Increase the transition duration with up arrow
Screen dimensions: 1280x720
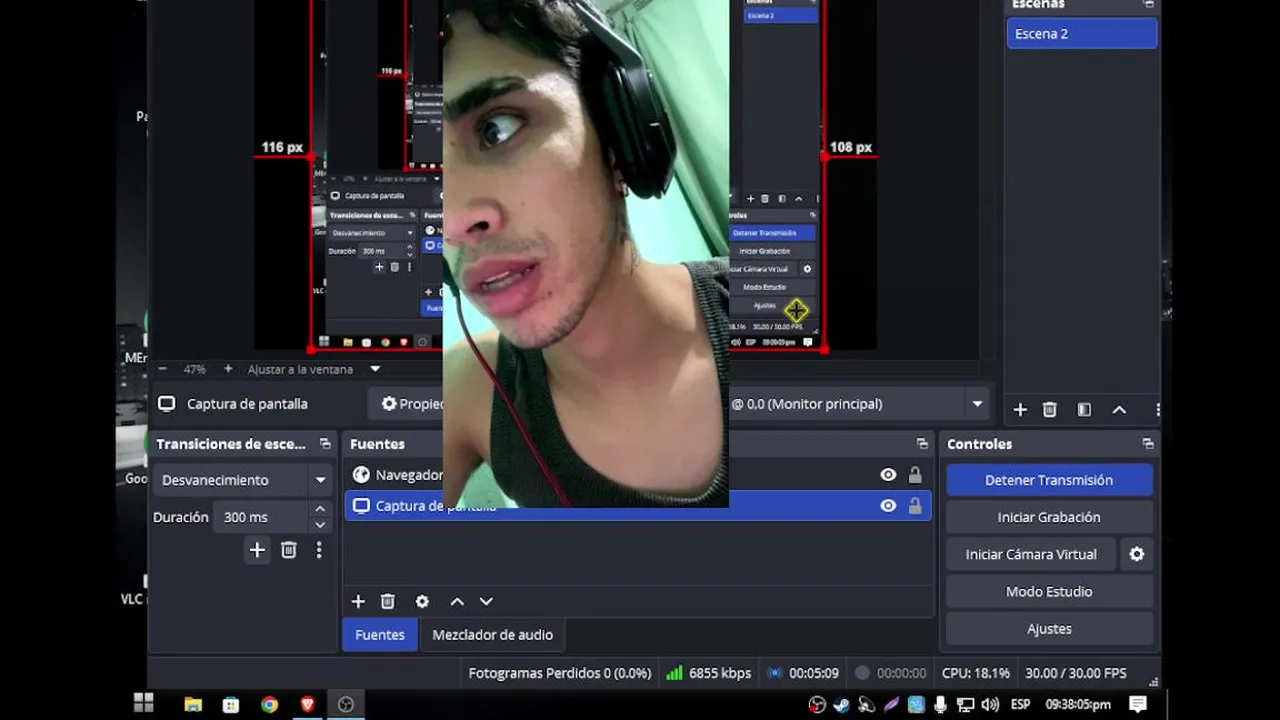pyautogui.click(x=320, y=510)
